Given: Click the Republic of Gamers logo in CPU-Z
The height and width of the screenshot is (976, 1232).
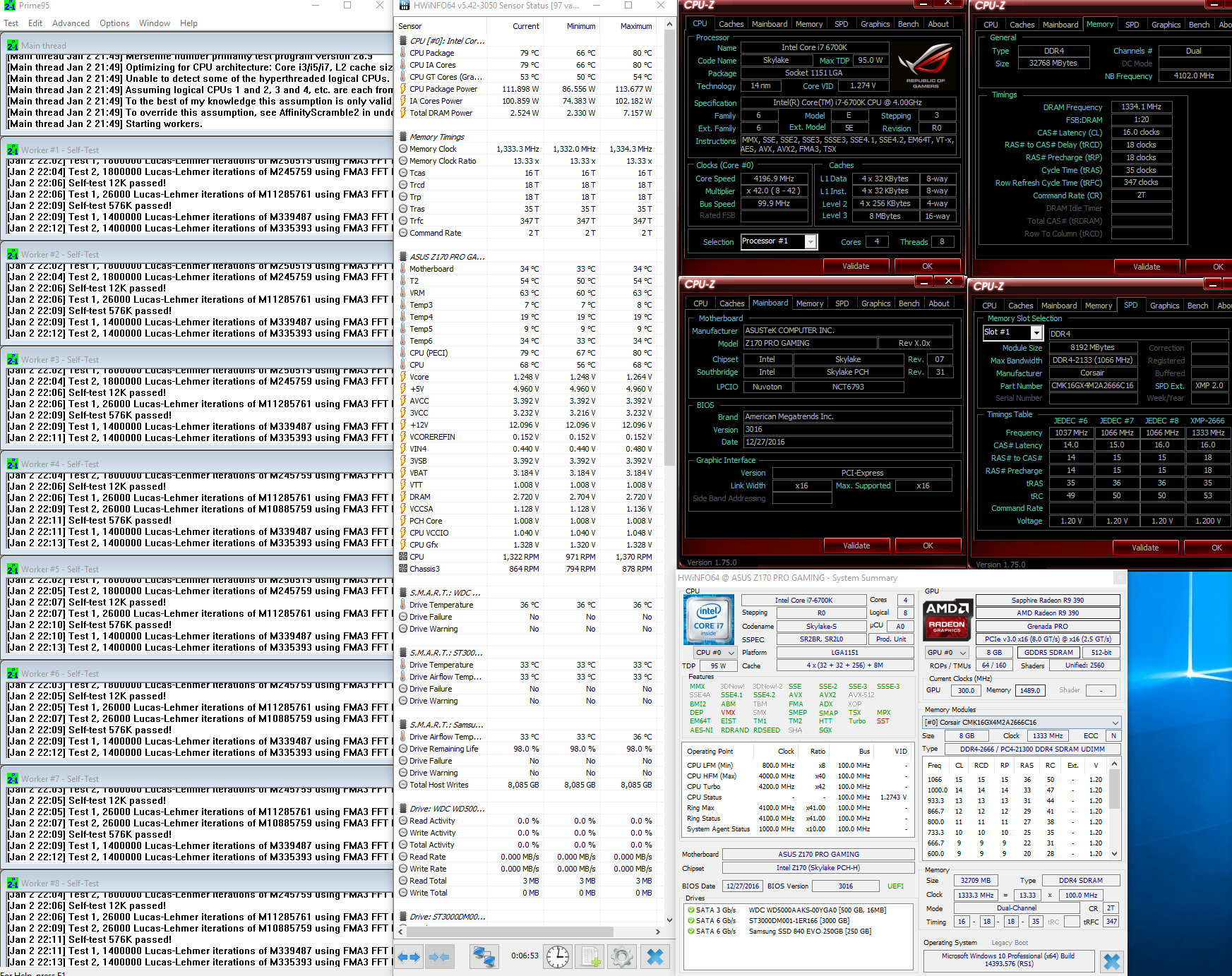Looking at the screenshot, I should [925, 66].
